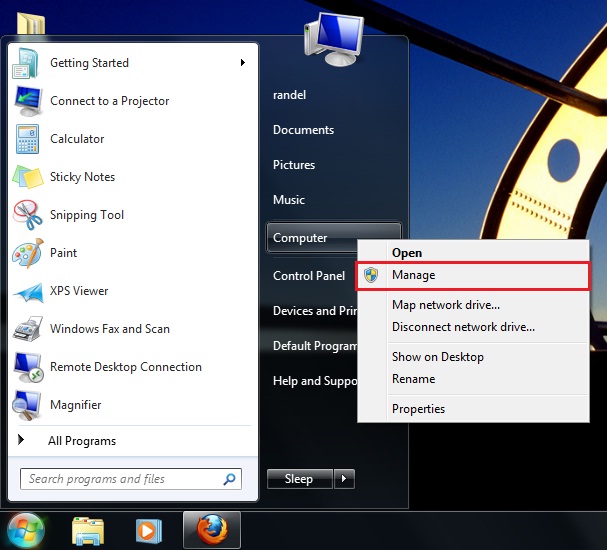Launch Windows Media Player from taskbar
Image resolution: width=607 pixels, height=550 pixels.
[x=149, y=531]
